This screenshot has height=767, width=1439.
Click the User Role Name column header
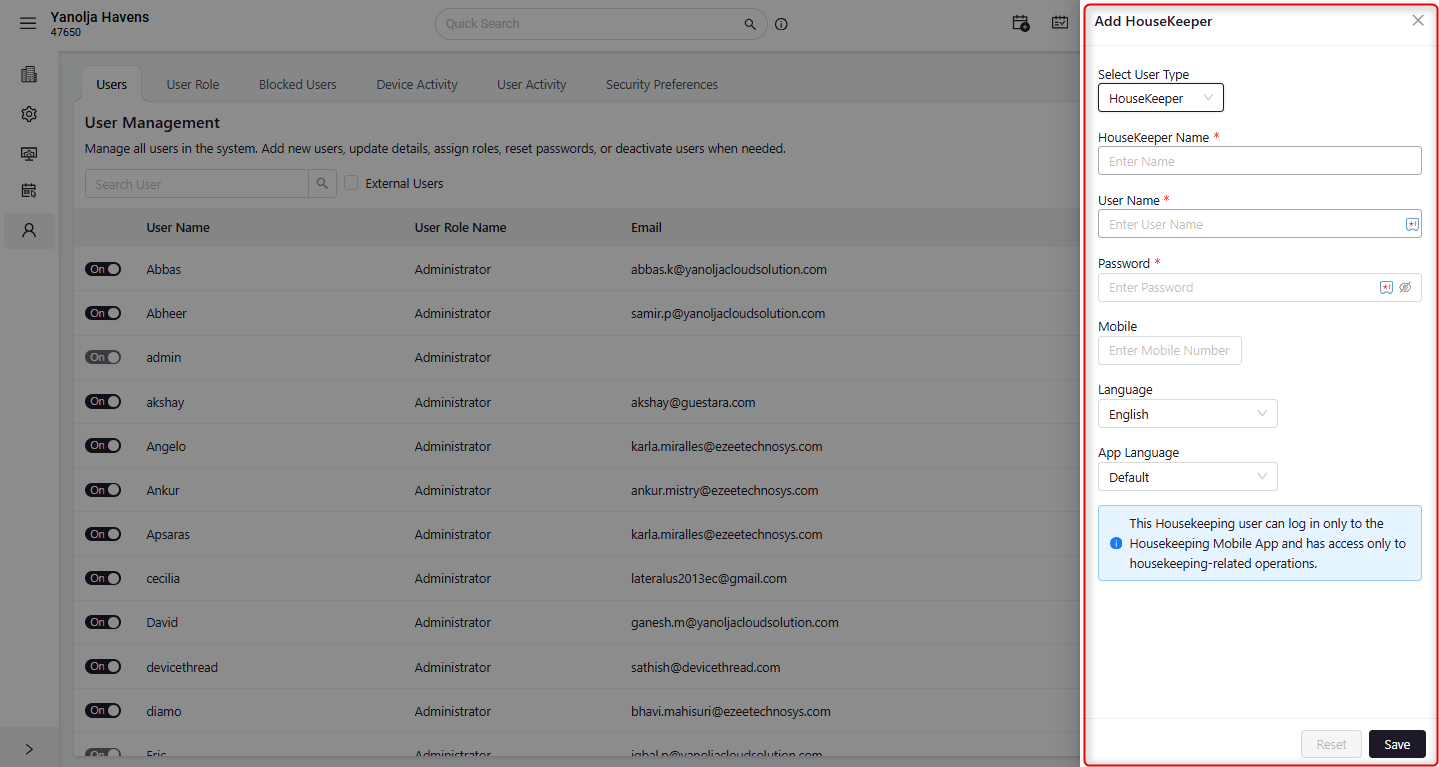coord(460,227)
